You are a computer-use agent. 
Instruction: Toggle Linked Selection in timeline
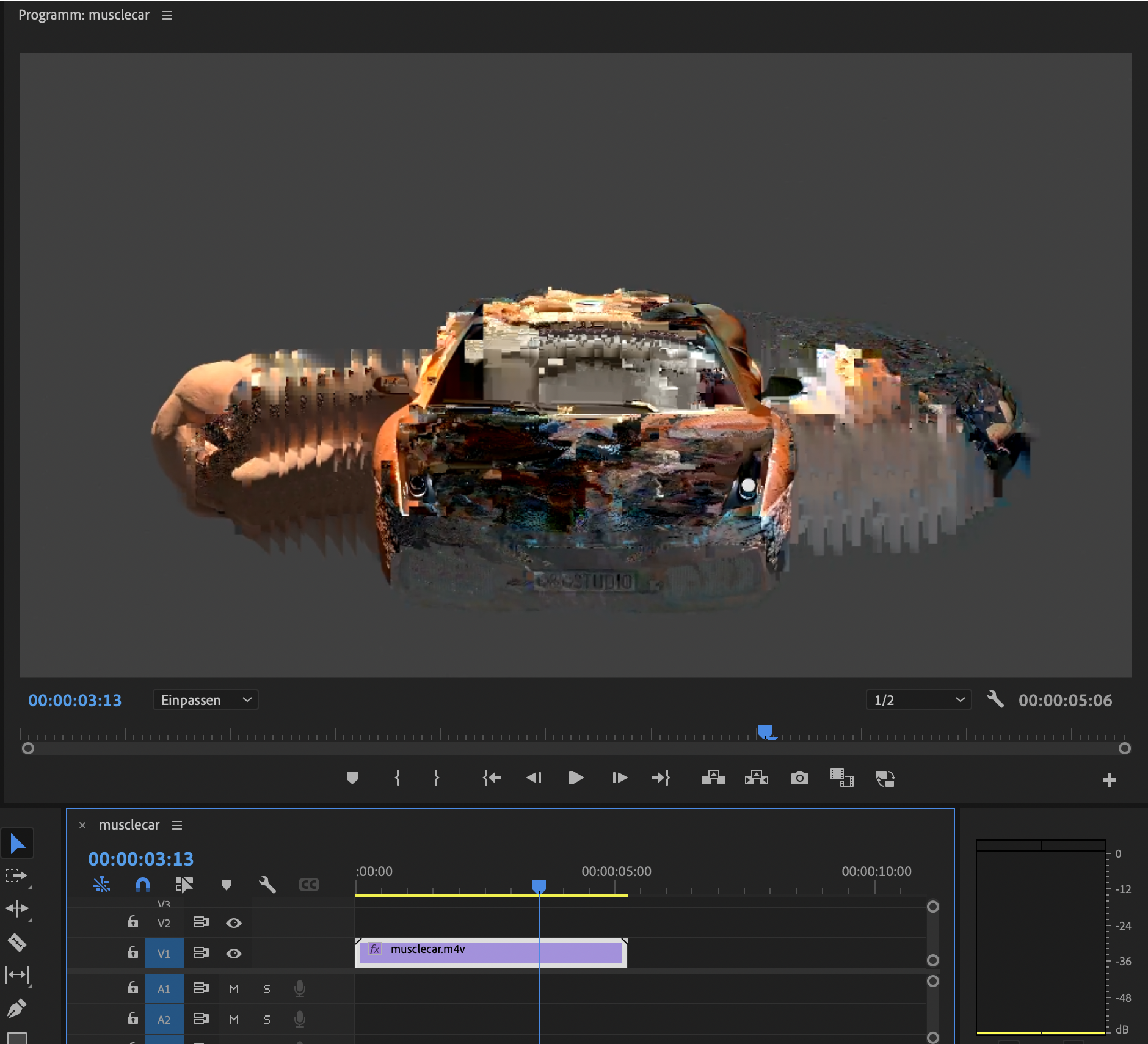[184, 885]
